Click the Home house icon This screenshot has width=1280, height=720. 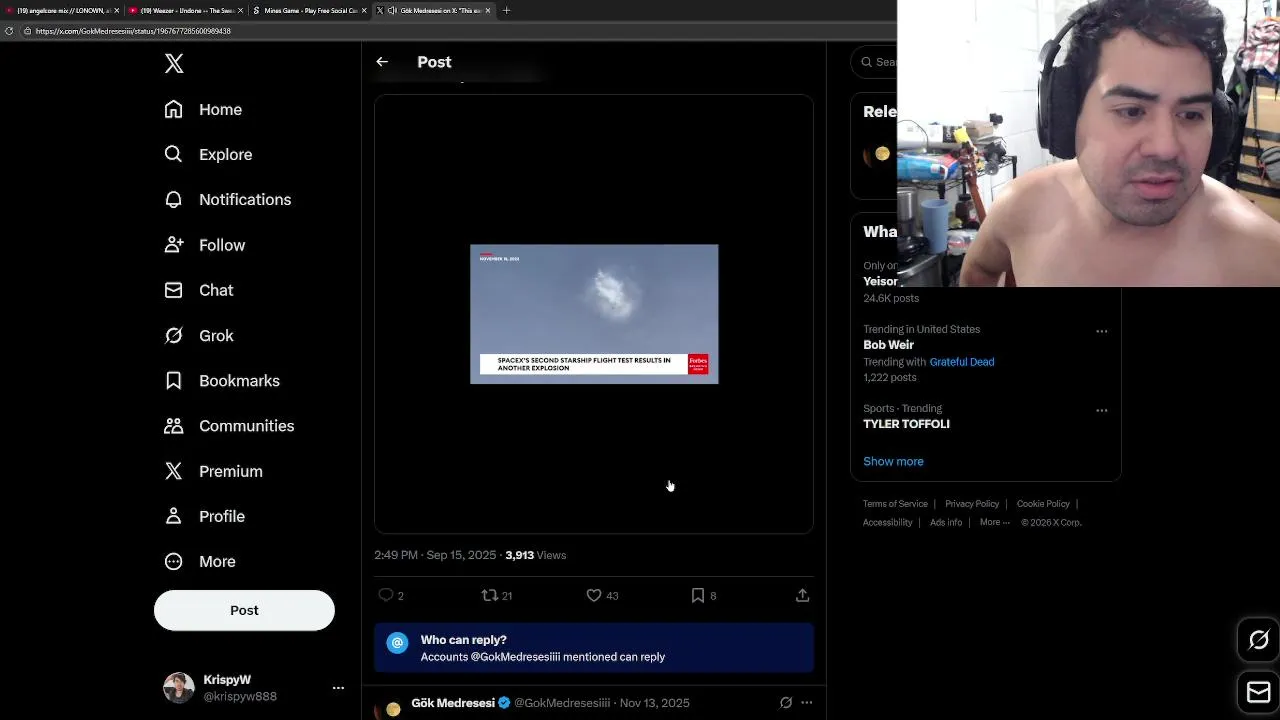(x=174, y=109)
